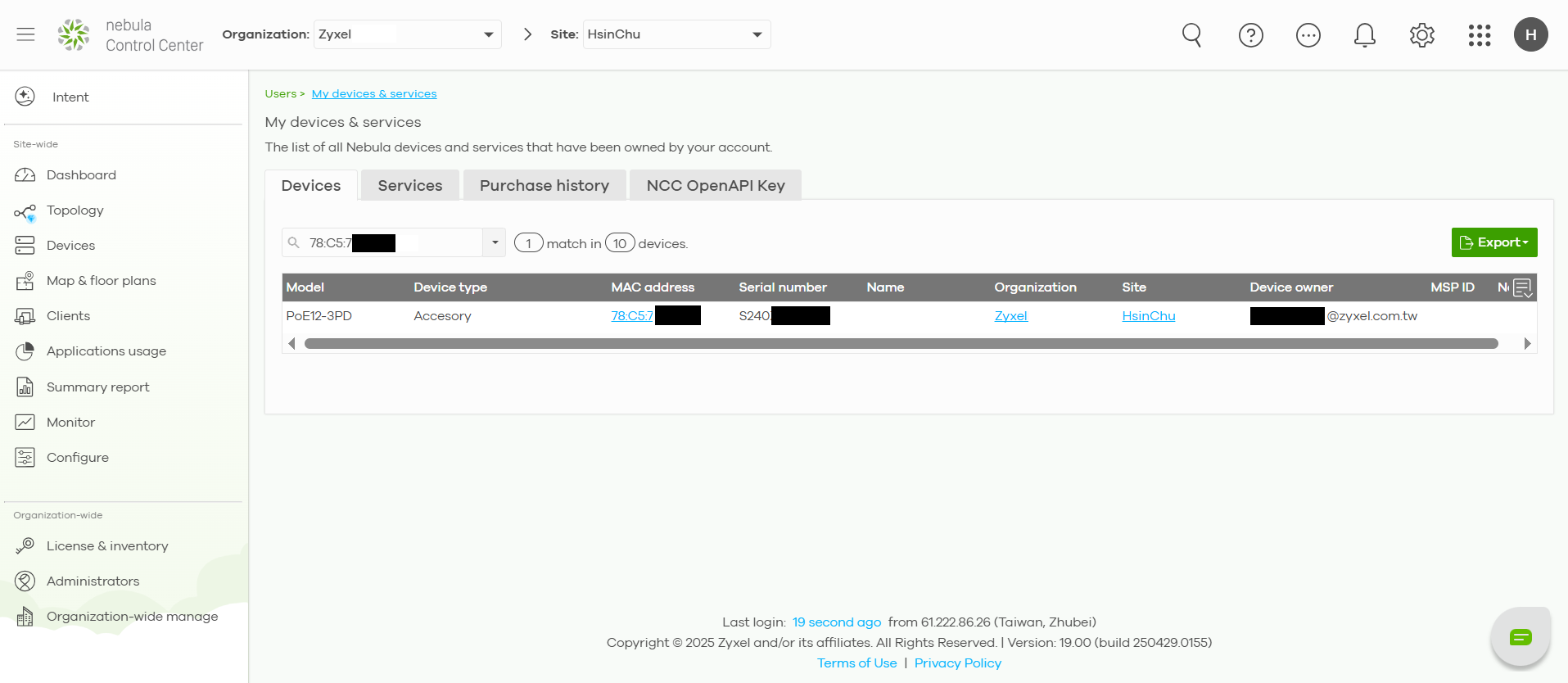The width and height of the screenshot is (1568, 683).
Task: Open the chat support bubble
Action: coord(1521,637)
